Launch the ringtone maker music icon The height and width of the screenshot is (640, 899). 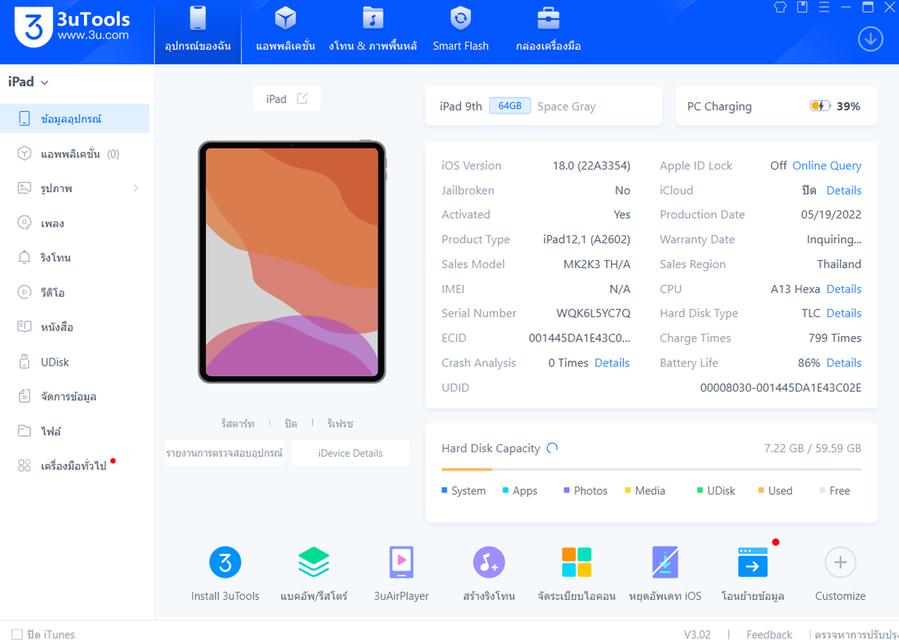tap(489, 563)
